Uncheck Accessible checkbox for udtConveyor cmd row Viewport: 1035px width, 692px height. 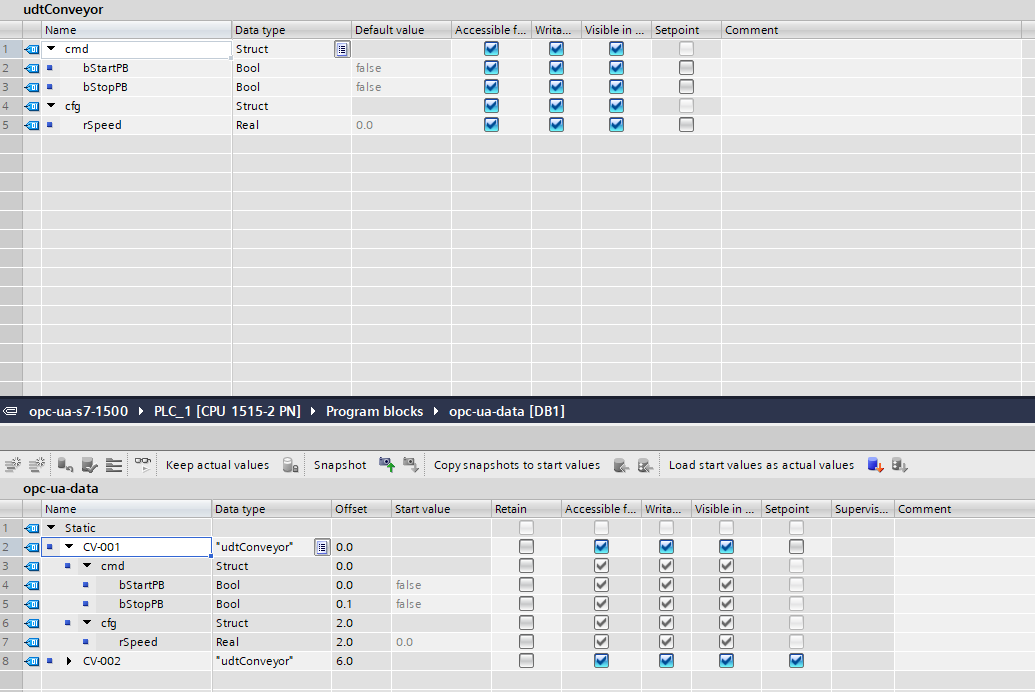coord(491,48)
